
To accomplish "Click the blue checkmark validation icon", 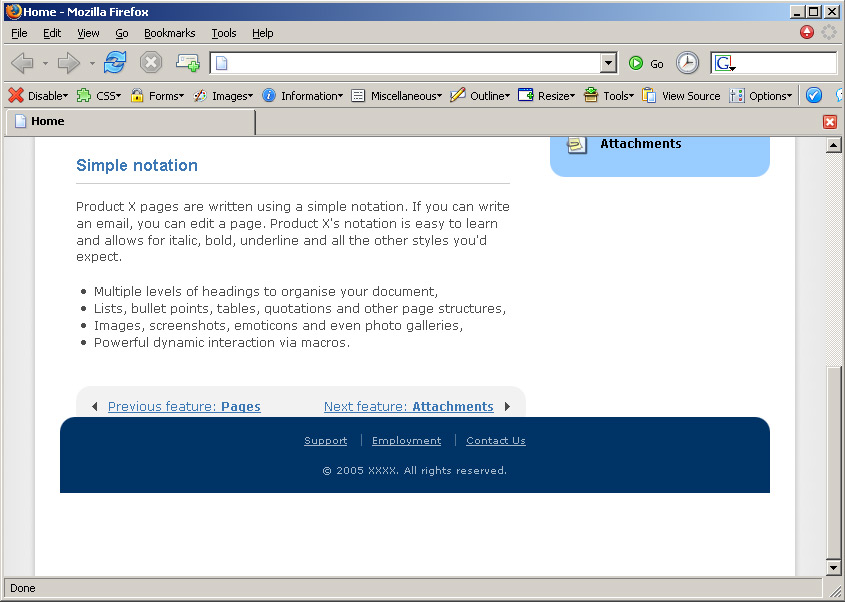I will [x=814, y=96].
